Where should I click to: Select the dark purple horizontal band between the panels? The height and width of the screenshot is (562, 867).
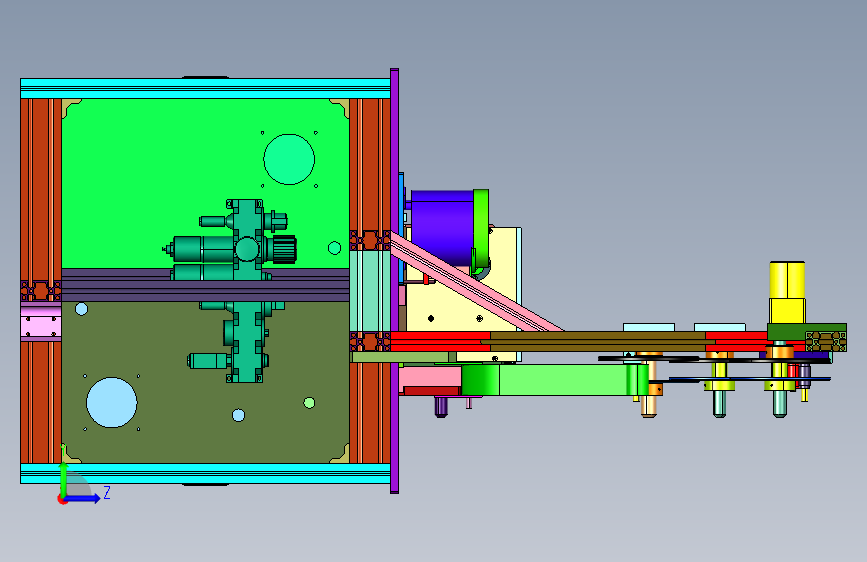coord(205,285)
